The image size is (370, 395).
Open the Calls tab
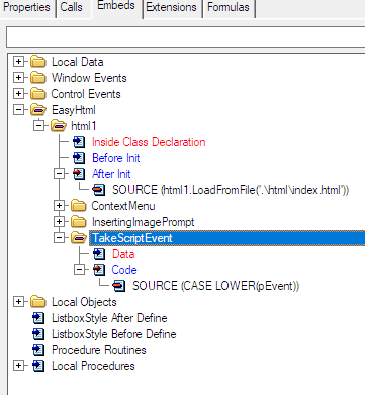tap(72, 7)
